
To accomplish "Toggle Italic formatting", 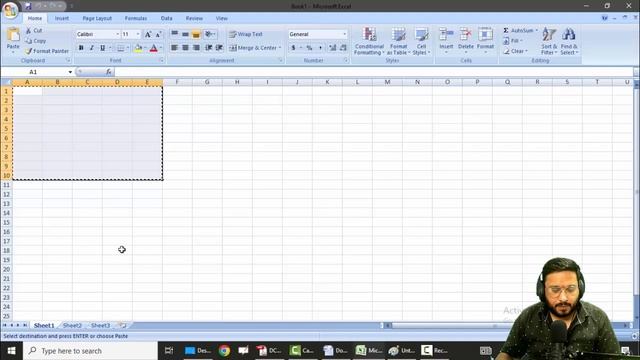I will [91, 48].
